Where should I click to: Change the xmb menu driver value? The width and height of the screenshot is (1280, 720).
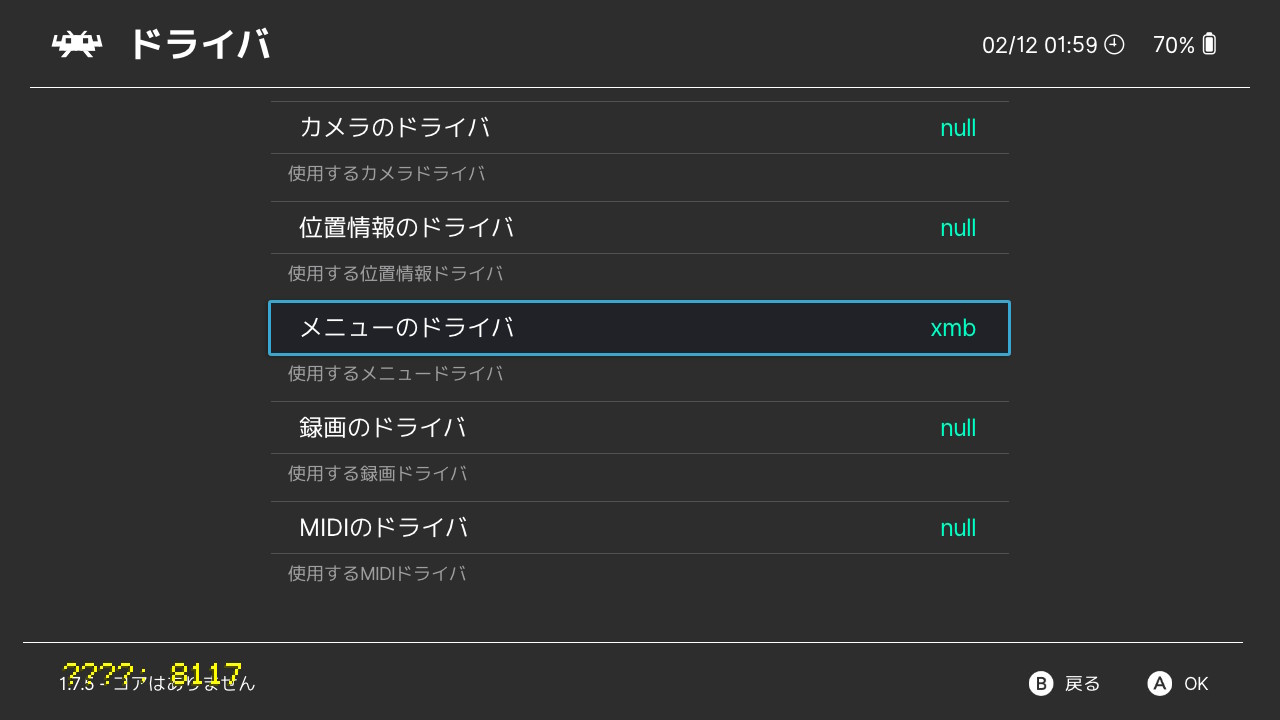tap(953, 328)
